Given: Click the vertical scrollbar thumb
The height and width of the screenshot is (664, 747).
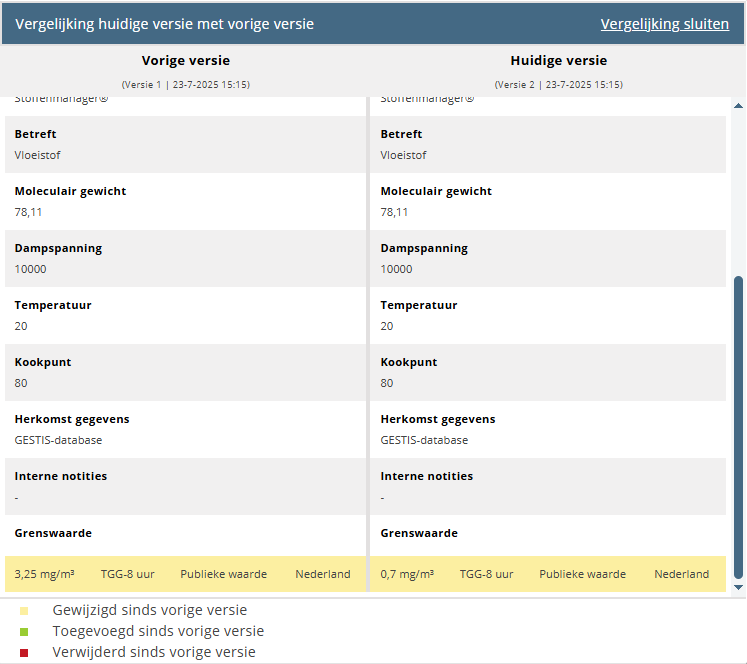Looking at the screenshot, I should pos(739,427).
